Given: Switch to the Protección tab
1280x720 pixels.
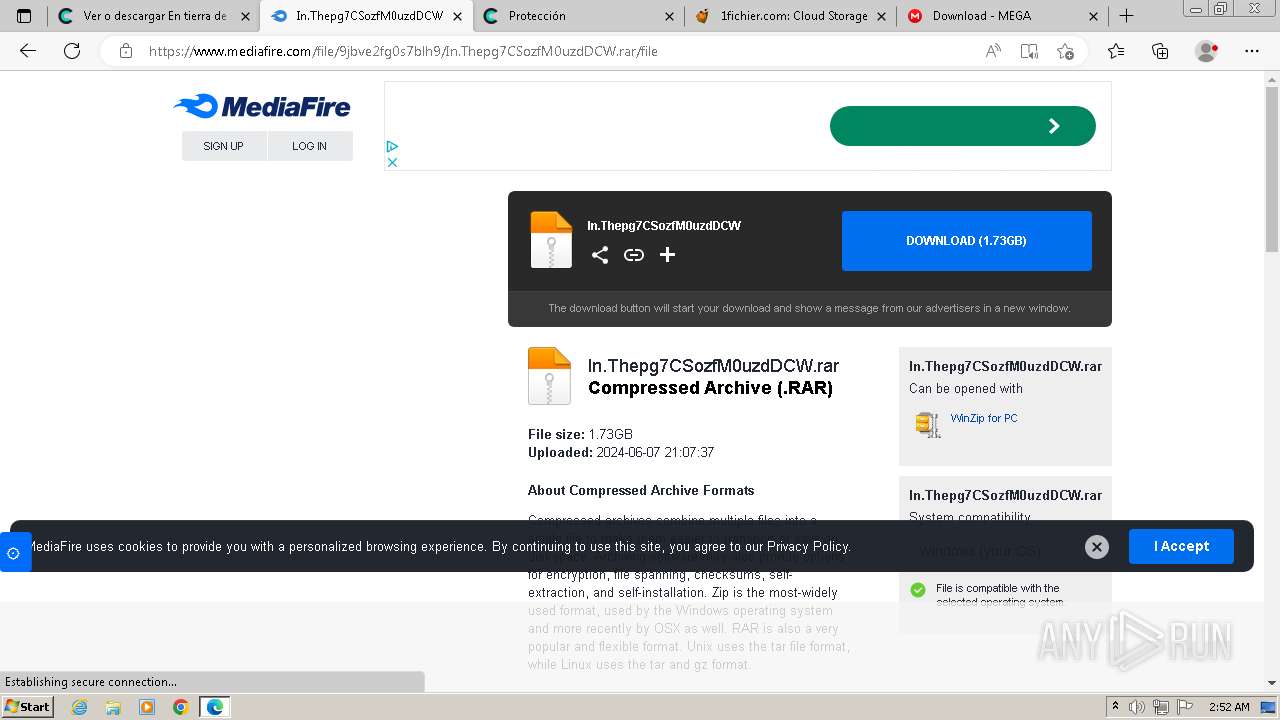Looking at the screenshot, I should tap(578, 16).
